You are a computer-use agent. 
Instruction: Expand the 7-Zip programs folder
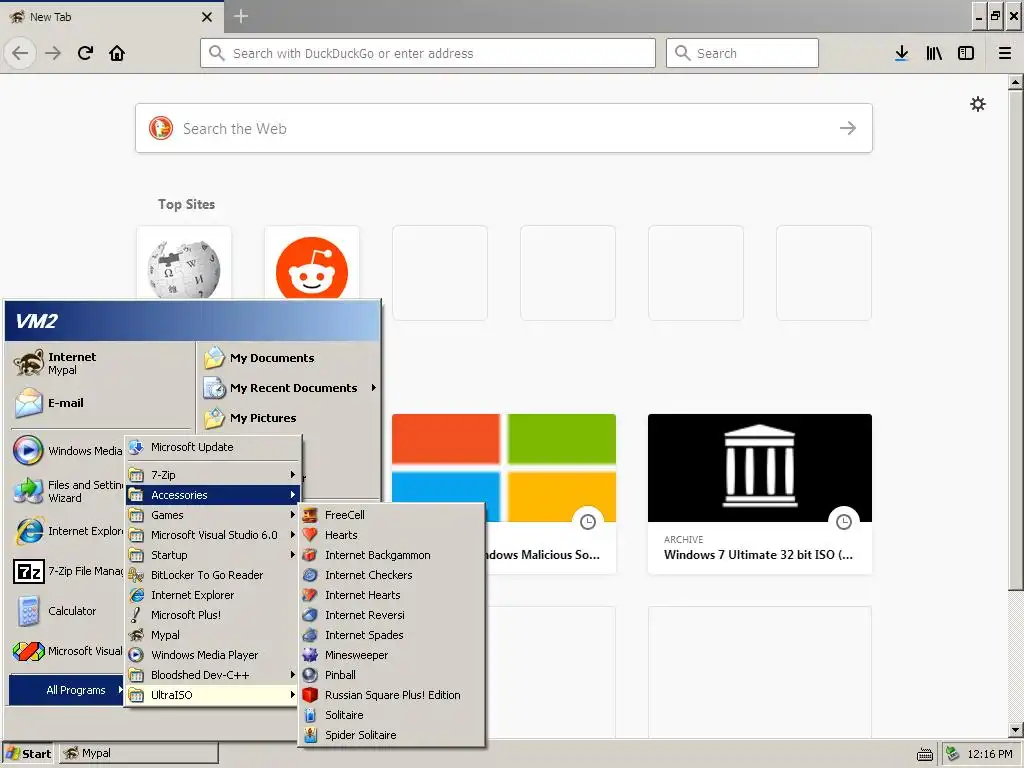coord(214,475)
